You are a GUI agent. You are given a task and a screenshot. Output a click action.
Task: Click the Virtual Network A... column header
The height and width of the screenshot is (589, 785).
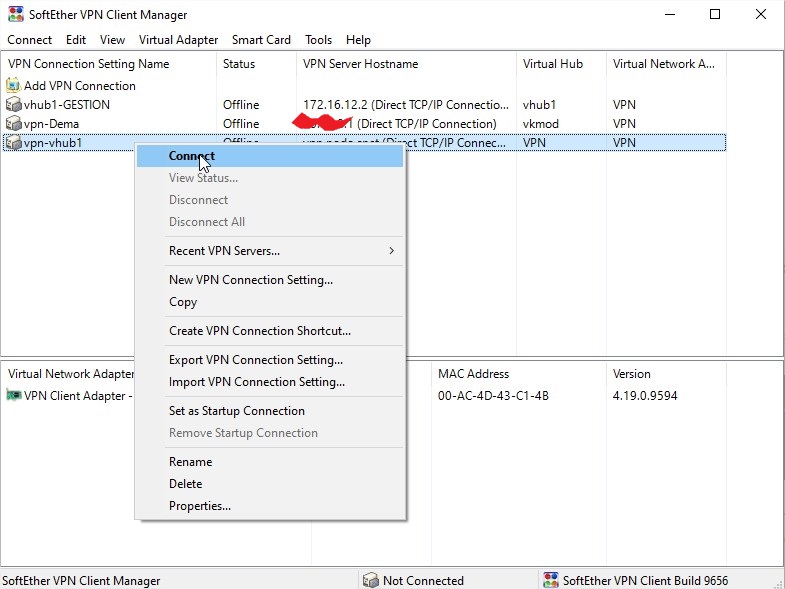pos(666,64)
